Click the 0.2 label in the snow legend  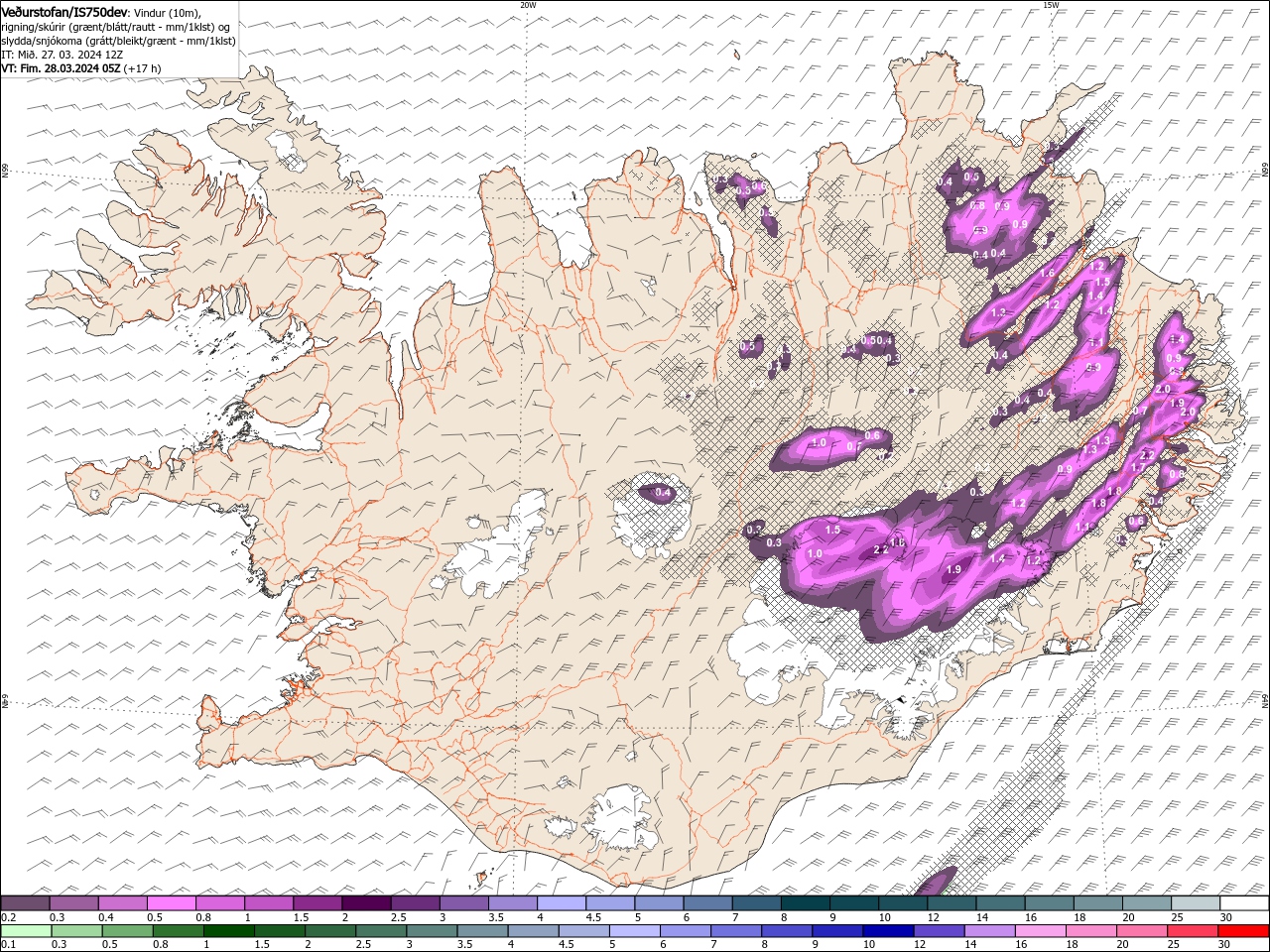click(8, 917)
